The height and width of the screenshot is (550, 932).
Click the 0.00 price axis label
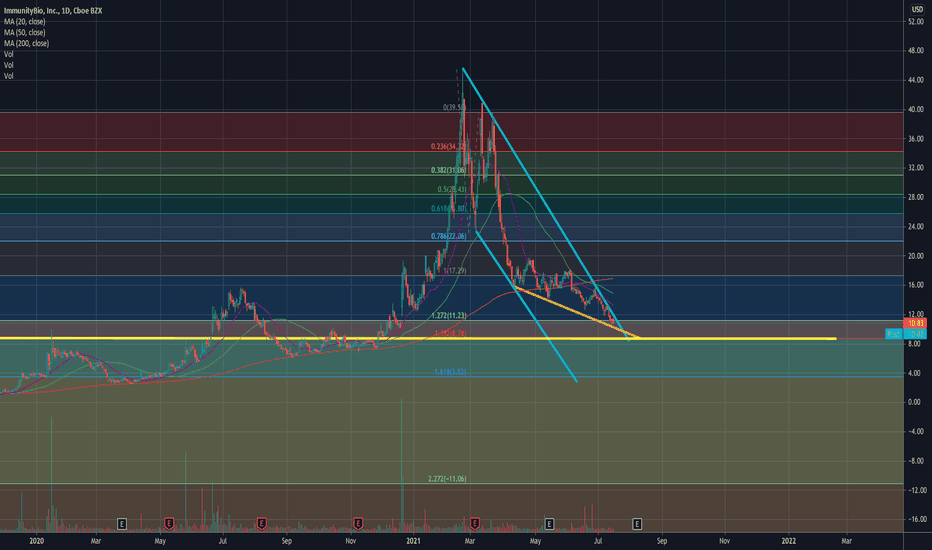(915, 402)
